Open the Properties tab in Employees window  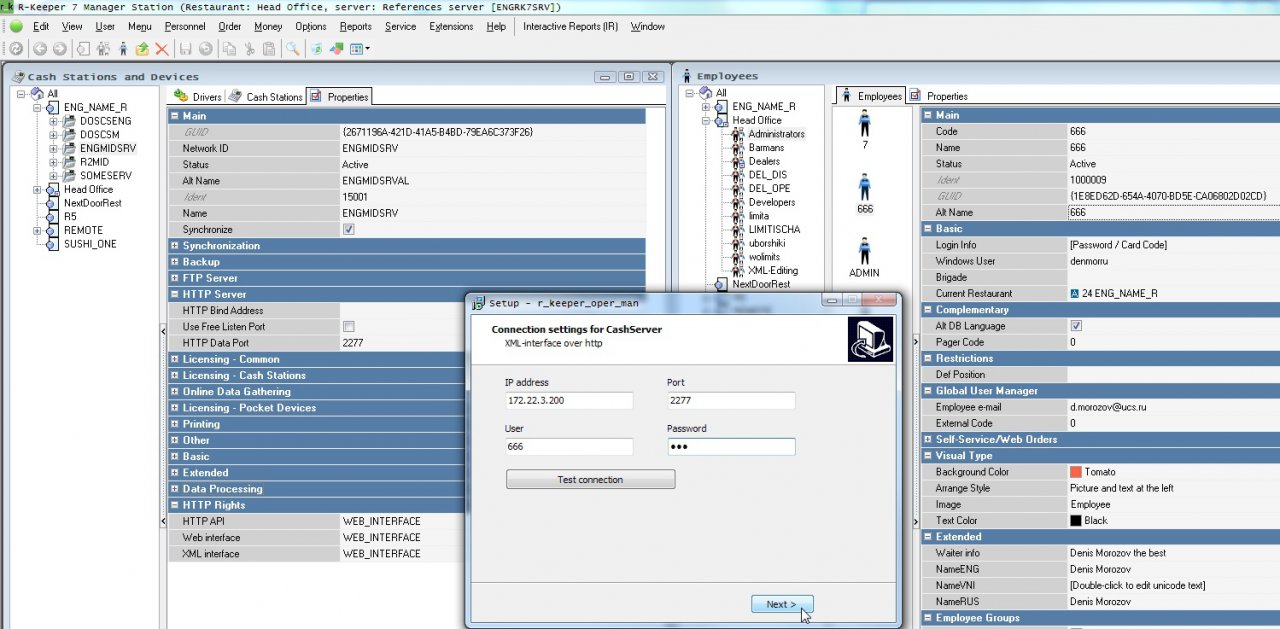tap(939, 96)
